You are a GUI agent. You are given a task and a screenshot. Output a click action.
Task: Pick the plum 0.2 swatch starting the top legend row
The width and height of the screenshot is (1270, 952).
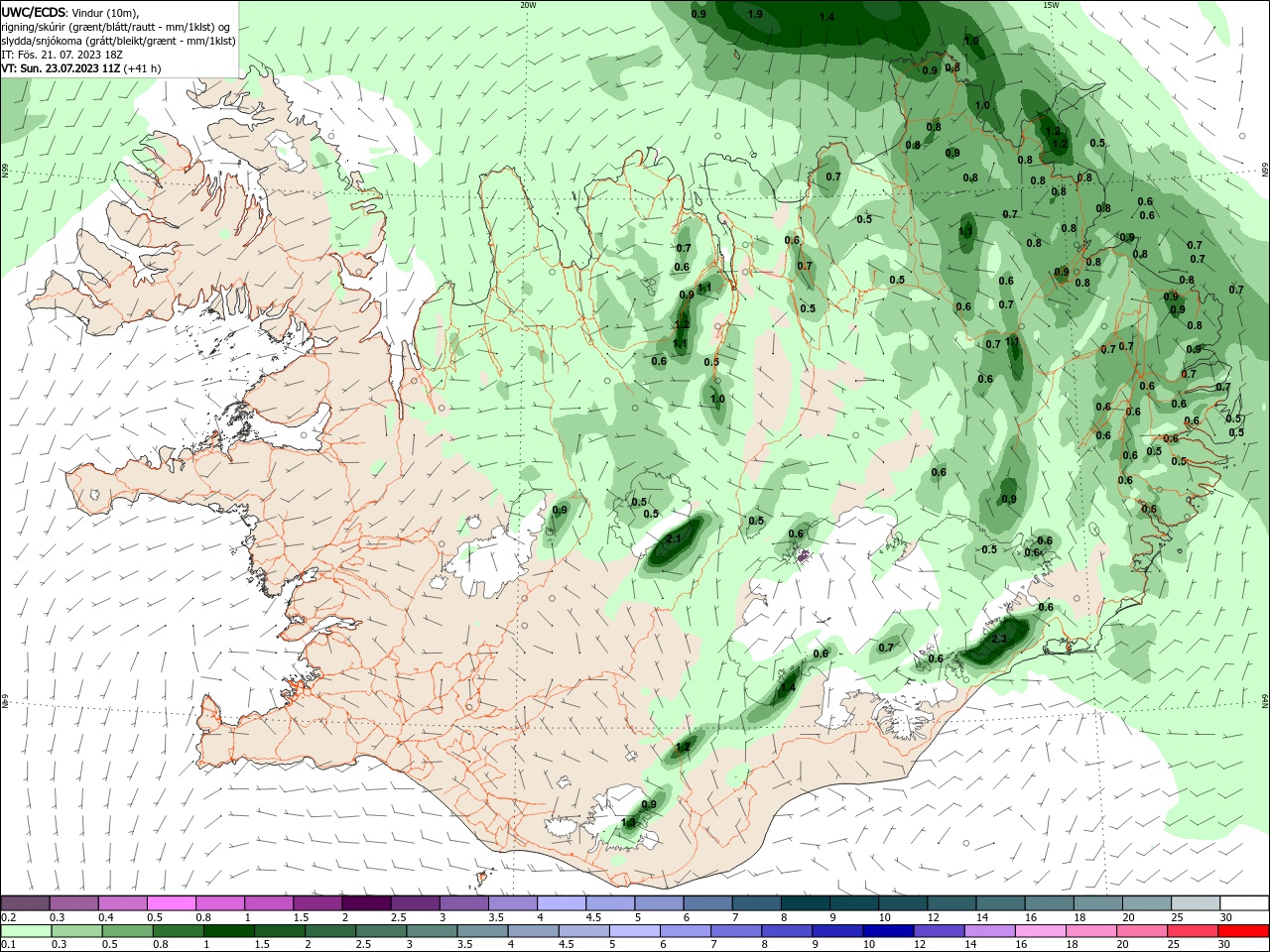(25, 903)
